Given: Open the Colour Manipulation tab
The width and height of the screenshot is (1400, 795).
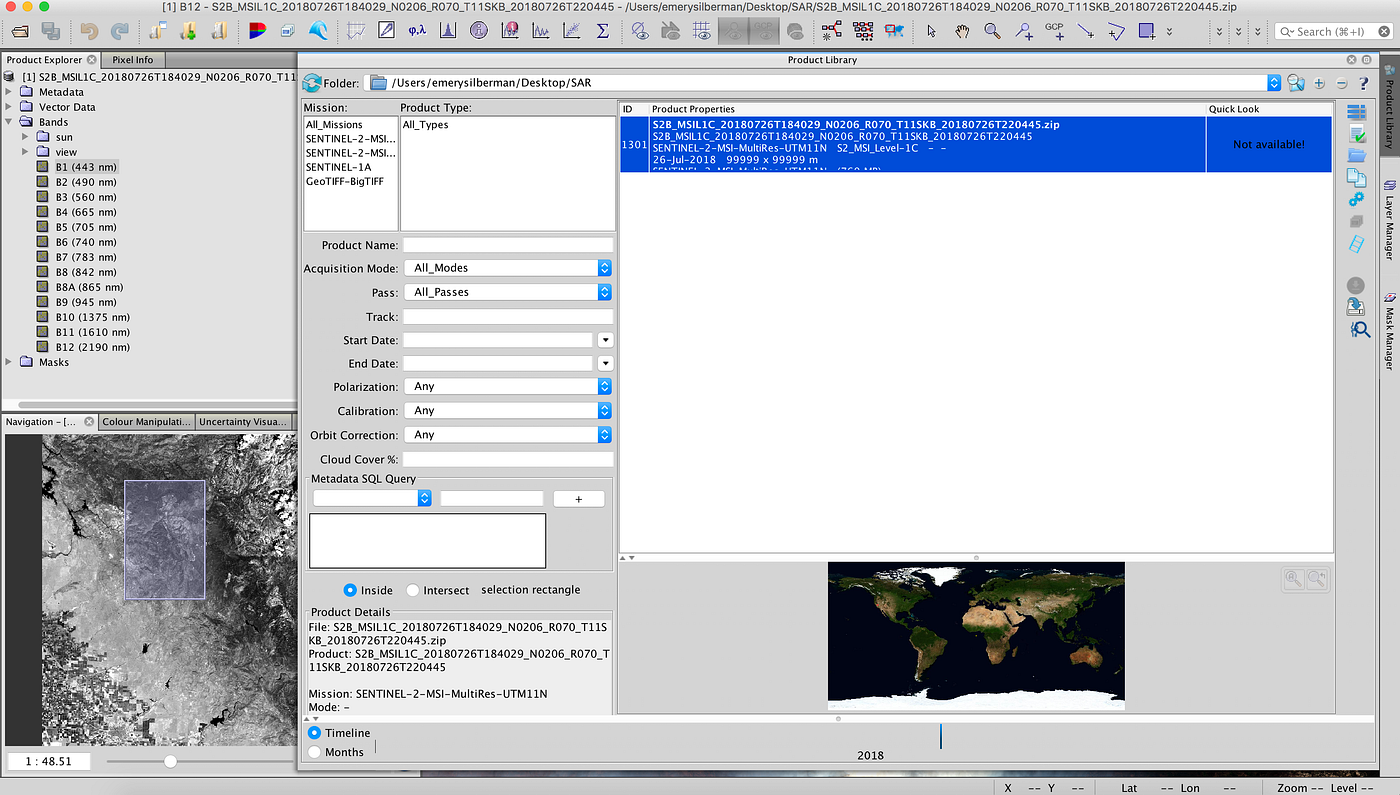Looking at the screenshot, I should (x=146, y=422).
